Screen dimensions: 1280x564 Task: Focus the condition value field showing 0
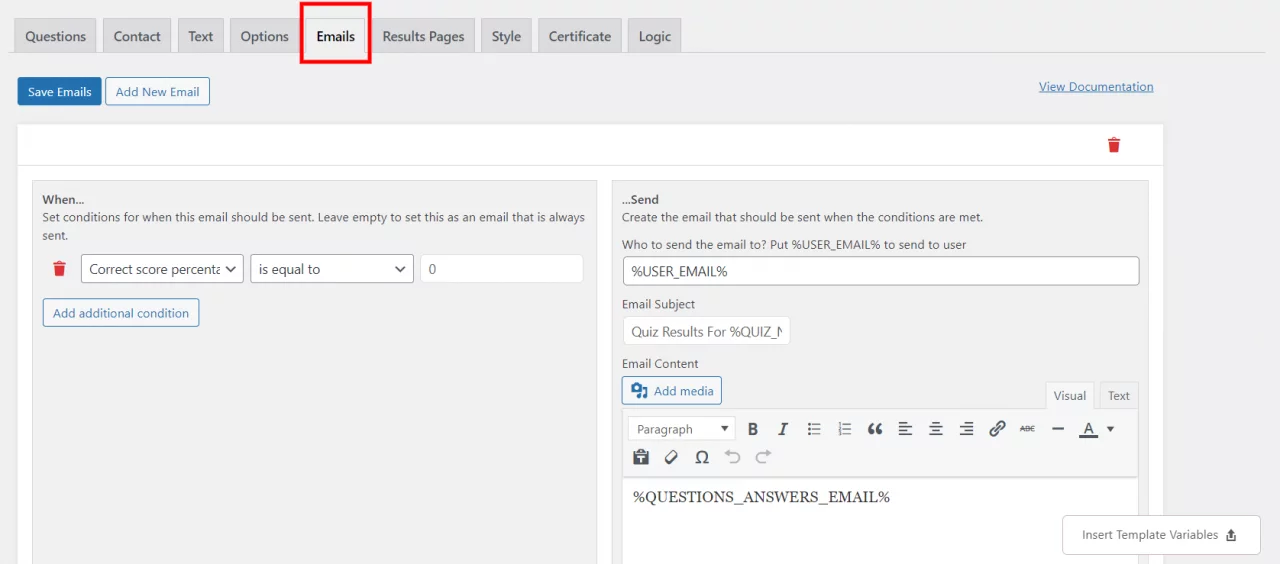501,269
